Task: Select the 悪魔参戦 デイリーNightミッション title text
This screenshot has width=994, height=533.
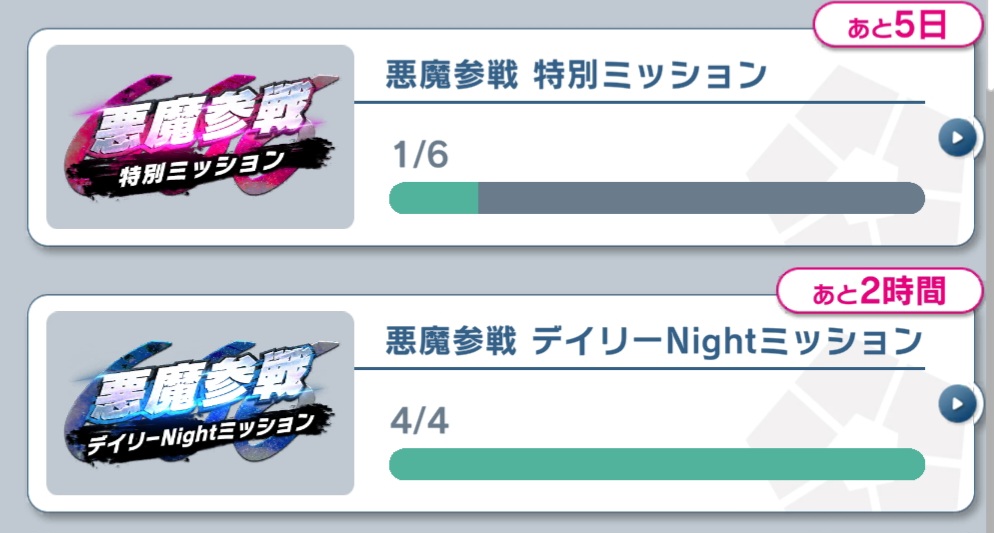Action: [653, 342]
